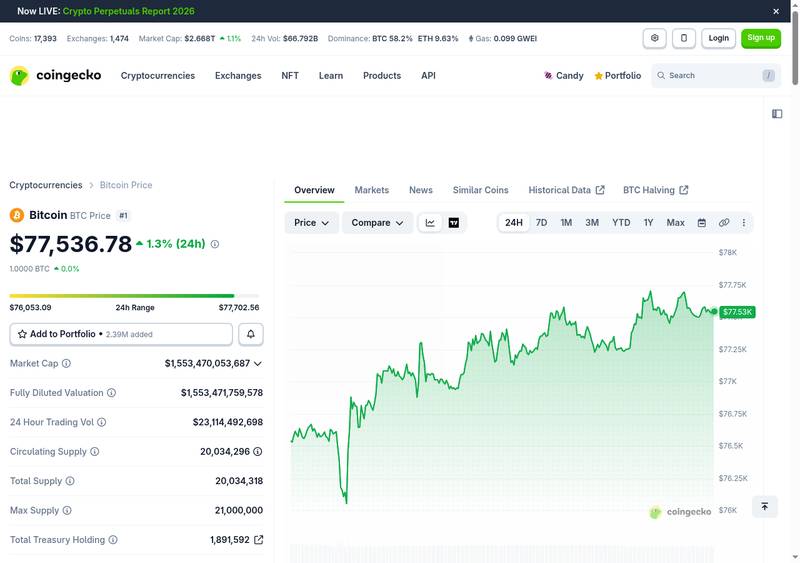Switch to the Overview tab
The height and width of the screenshot is (563, 800).
point(314,190)
